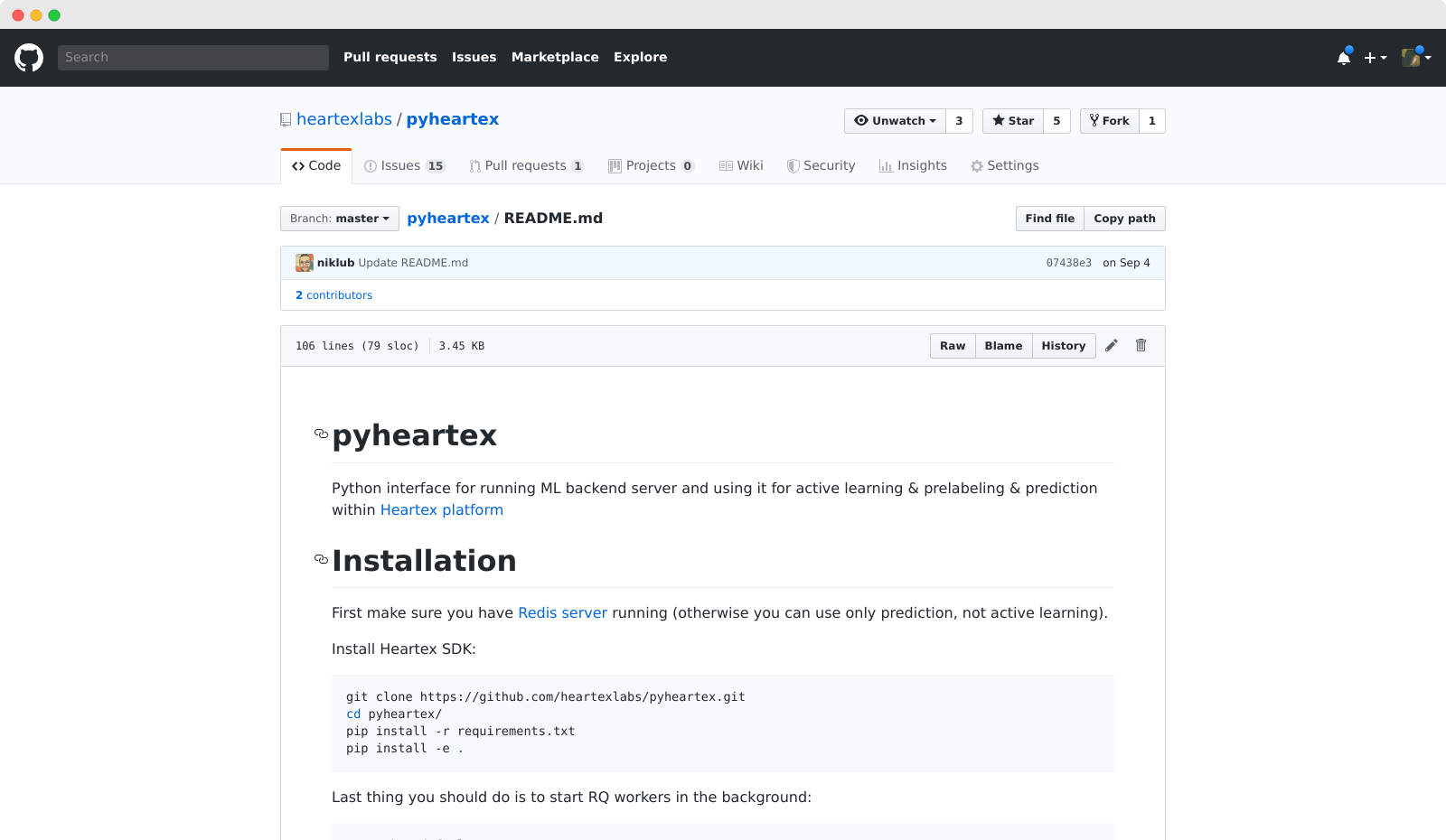Click the on Sep 4 commit date
This screenshot has height=840, width=1446.
(1126, 263)
